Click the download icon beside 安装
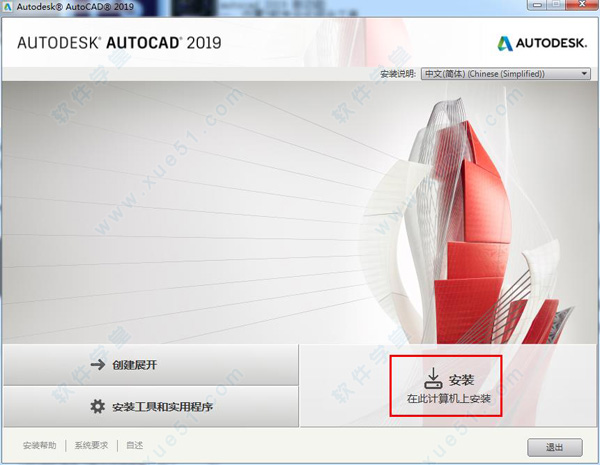The height and width of the screenshot is (465, 600). pyautogui.click(x=433, y=378)
